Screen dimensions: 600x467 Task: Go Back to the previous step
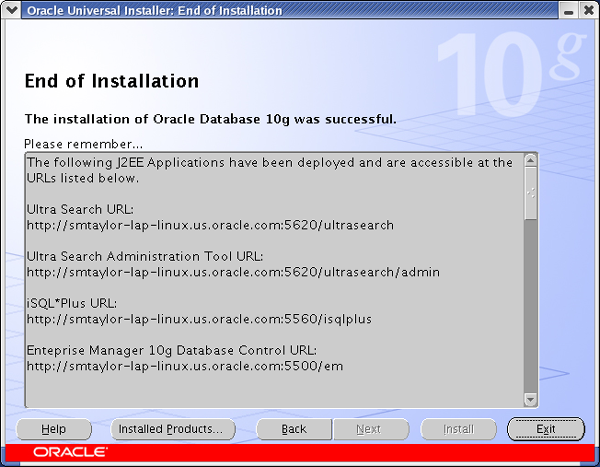(294, 429)
